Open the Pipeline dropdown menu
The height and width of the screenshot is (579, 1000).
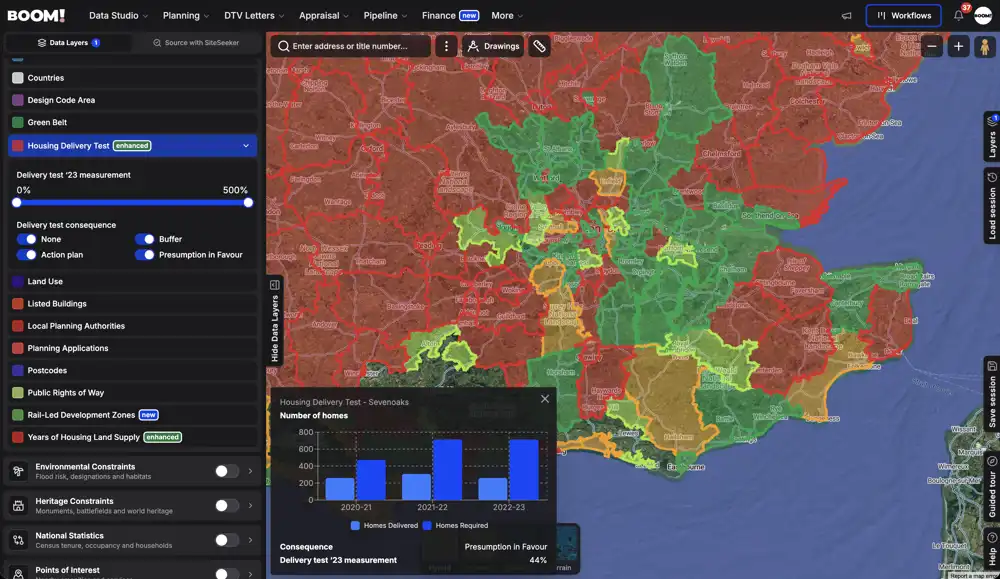pyautogui.click(x=385, y=15)
